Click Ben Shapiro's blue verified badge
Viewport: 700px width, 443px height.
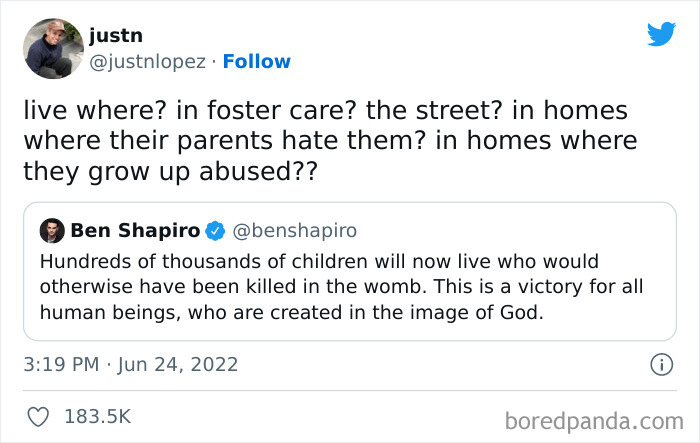214,231
